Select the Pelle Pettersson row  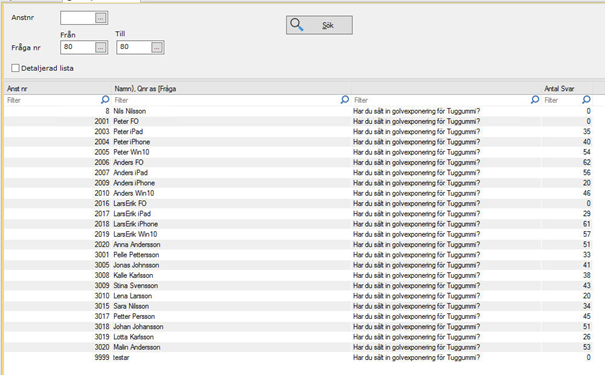click(298, 255)
